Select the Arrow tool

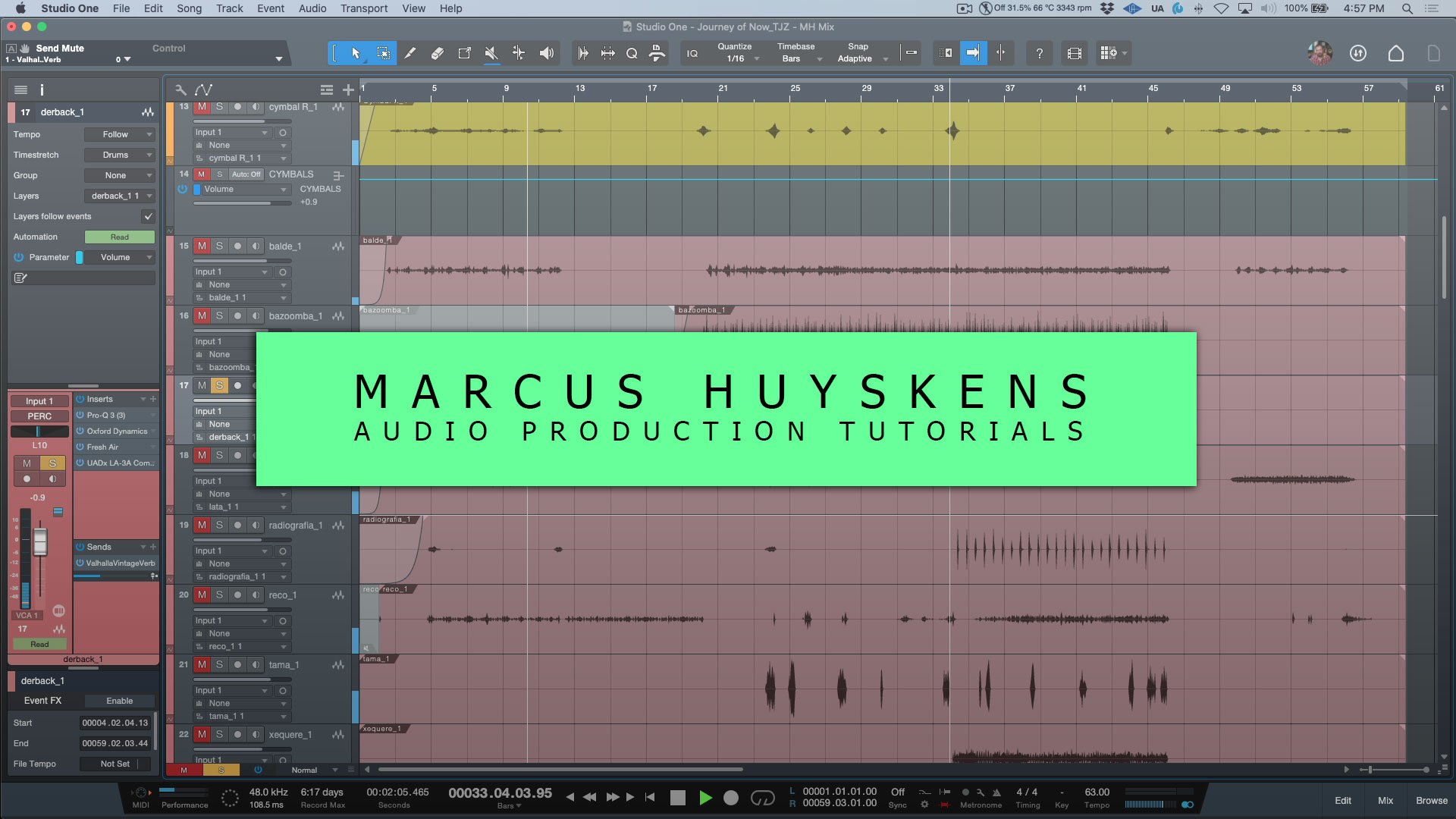coord(356,53)
